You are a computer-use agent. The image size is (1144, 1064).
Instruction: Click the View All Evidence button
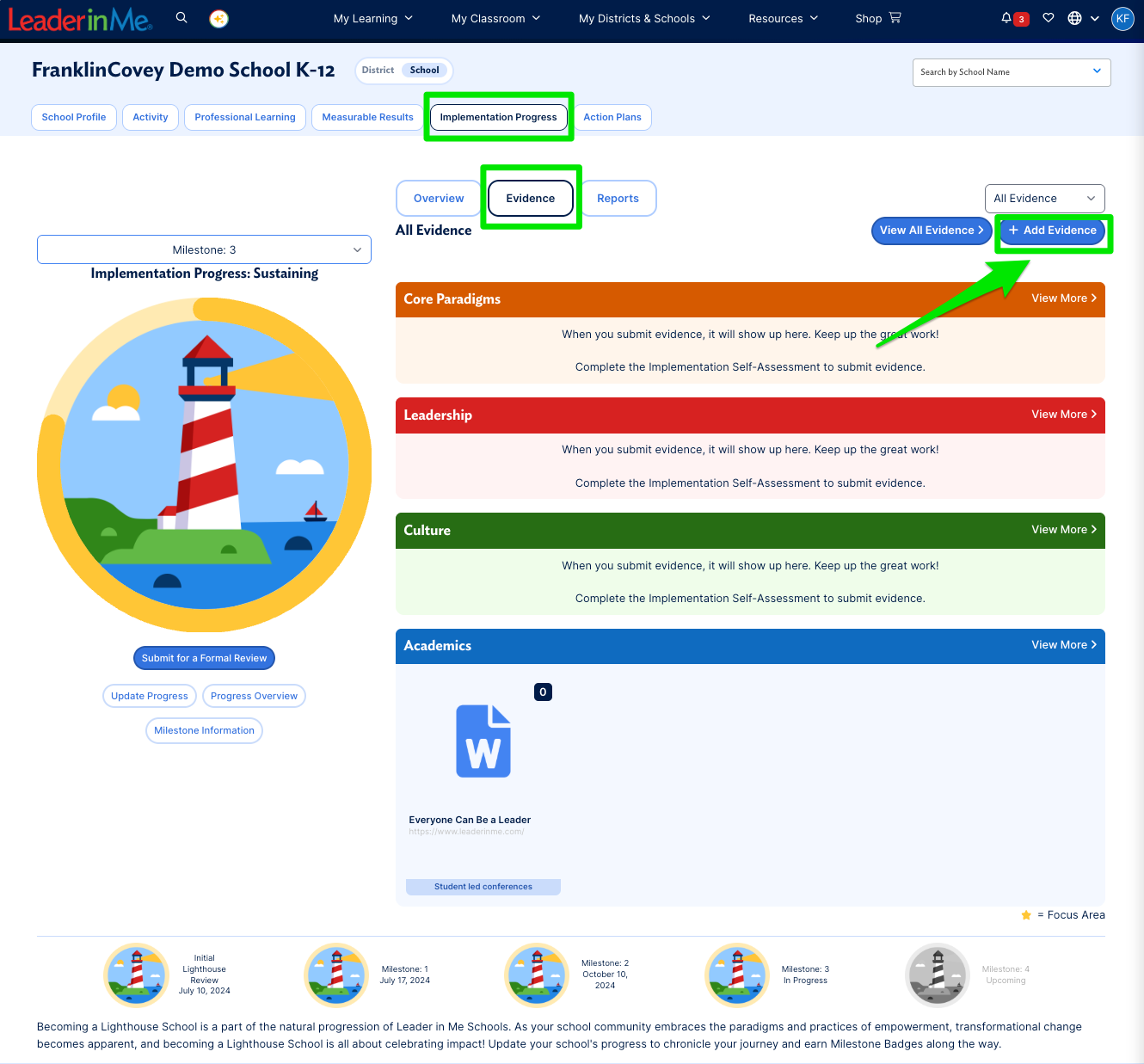tap(932, 231)
